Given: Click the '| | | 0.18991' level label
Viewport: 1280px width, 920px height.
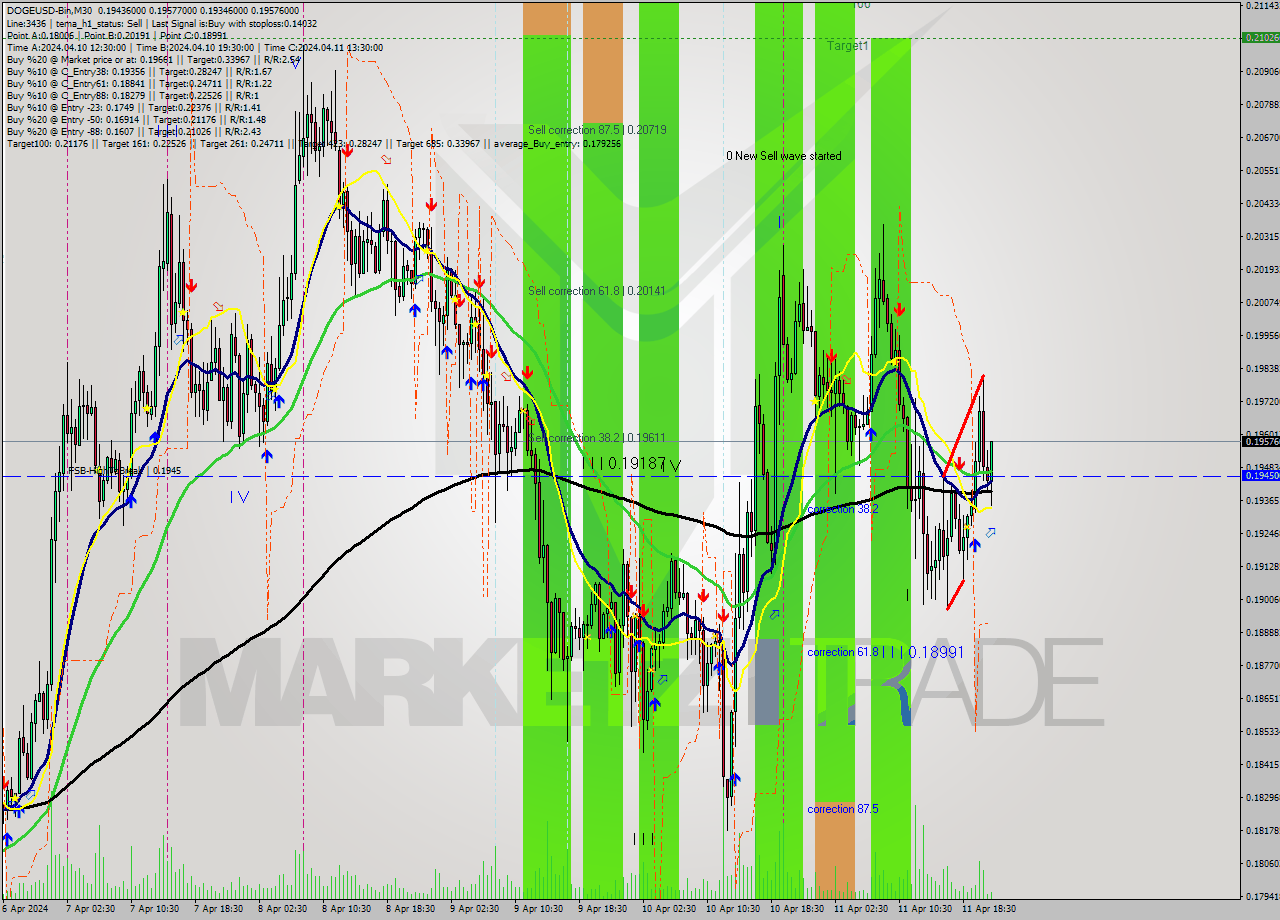Looking at the screenshot, I should pos(925,652).
